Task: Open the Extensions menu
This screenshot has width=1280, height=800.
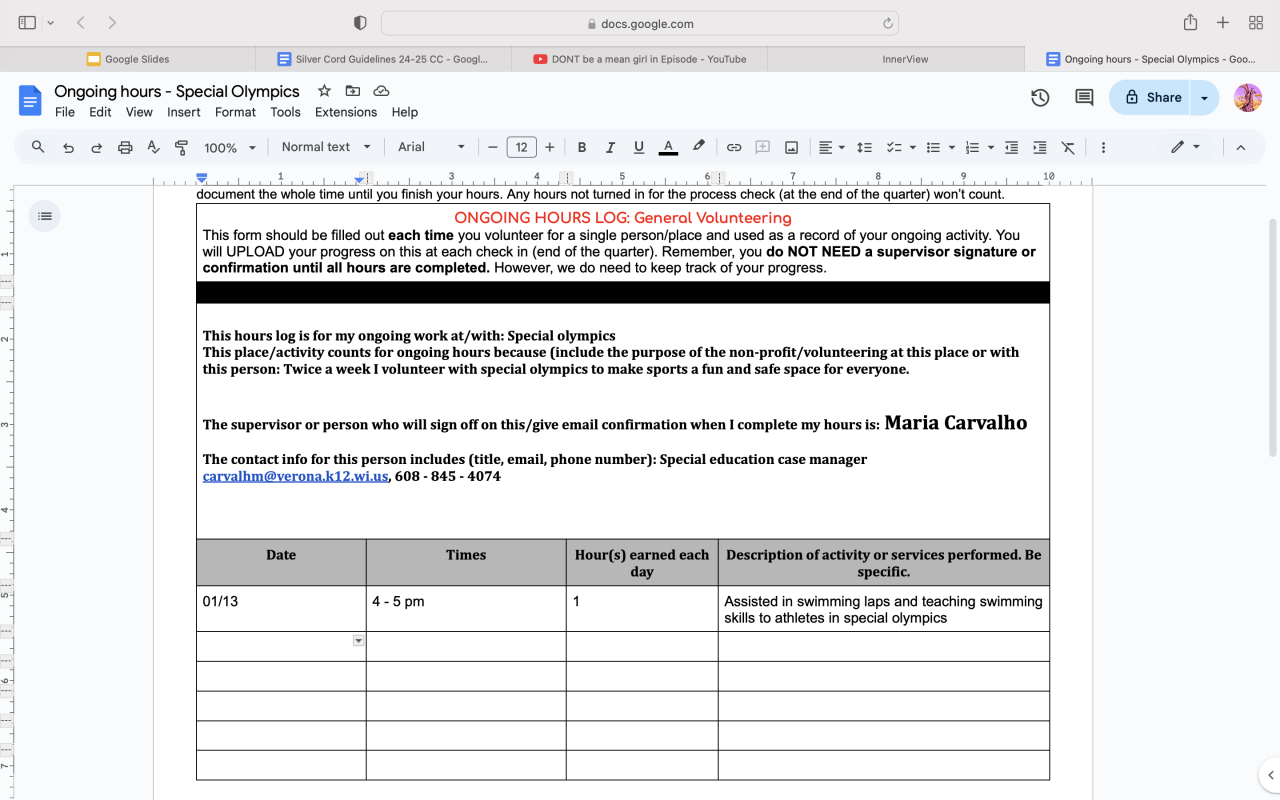Action: 346,112
